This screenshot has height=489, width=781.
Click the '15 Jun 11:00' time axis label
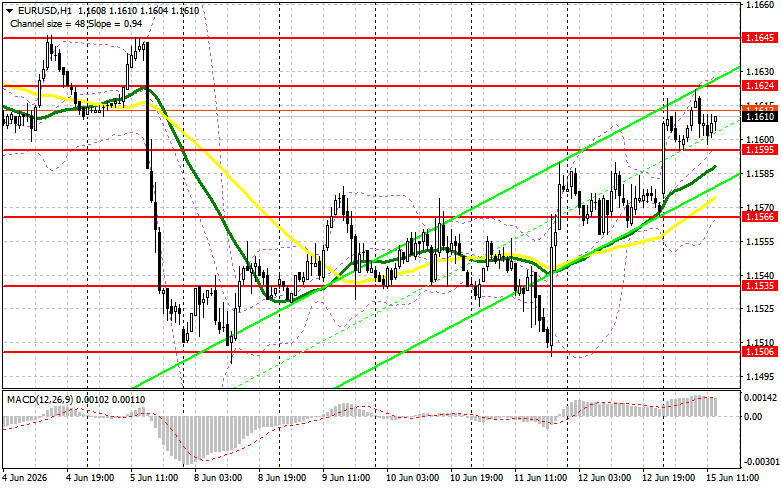point(733,478)
